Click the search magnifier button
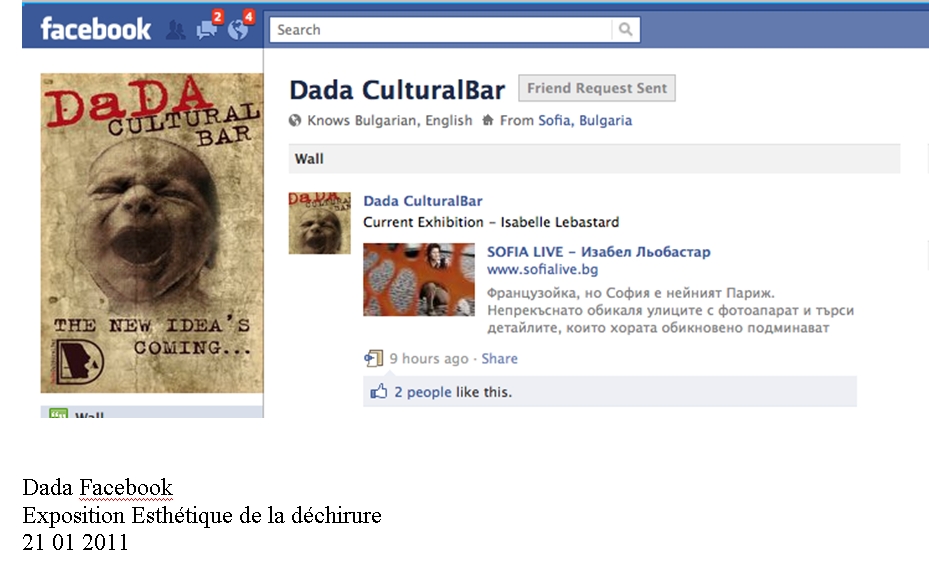This screenshot has width=929, height=583. click(x=626, y=29)
